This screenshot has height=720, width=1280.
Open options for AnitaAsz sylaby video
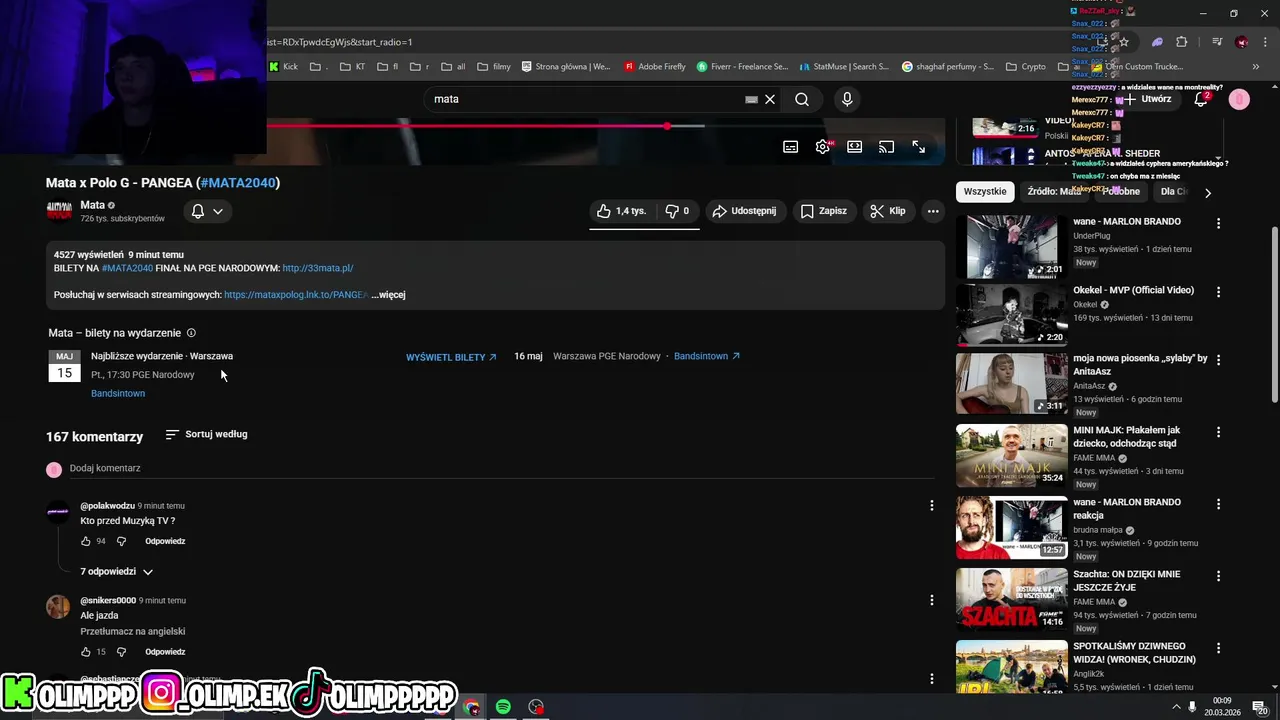pos(1218,360)
